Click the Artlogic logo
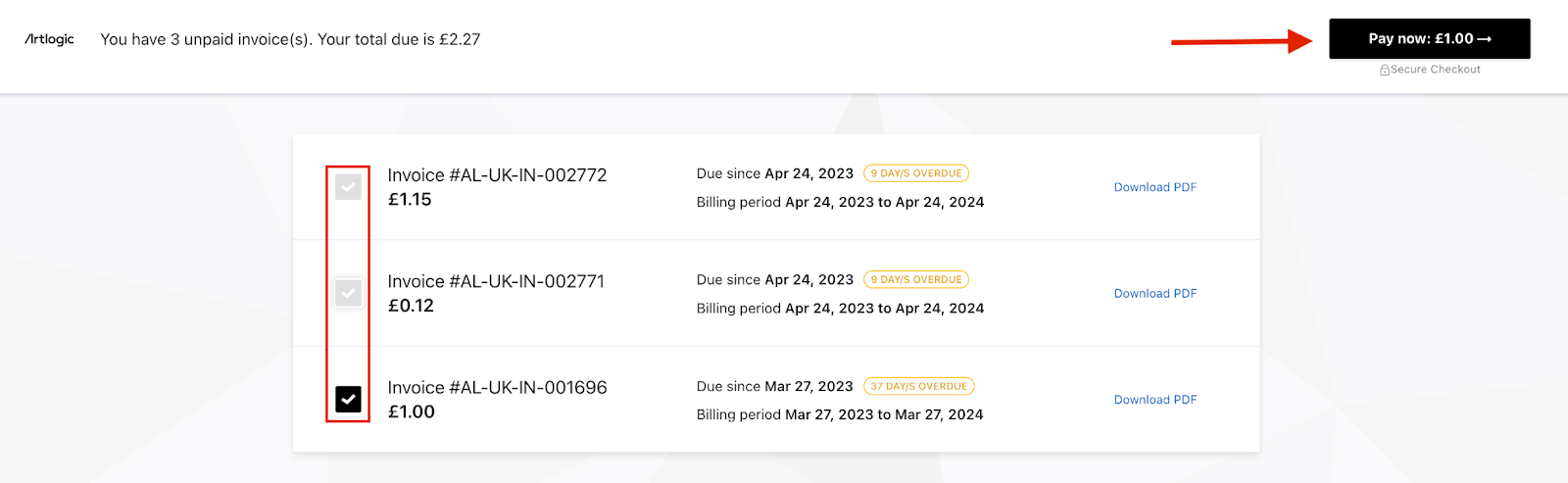The height and width of the screenshot is (483, 1568). click(x=49, y=39)
